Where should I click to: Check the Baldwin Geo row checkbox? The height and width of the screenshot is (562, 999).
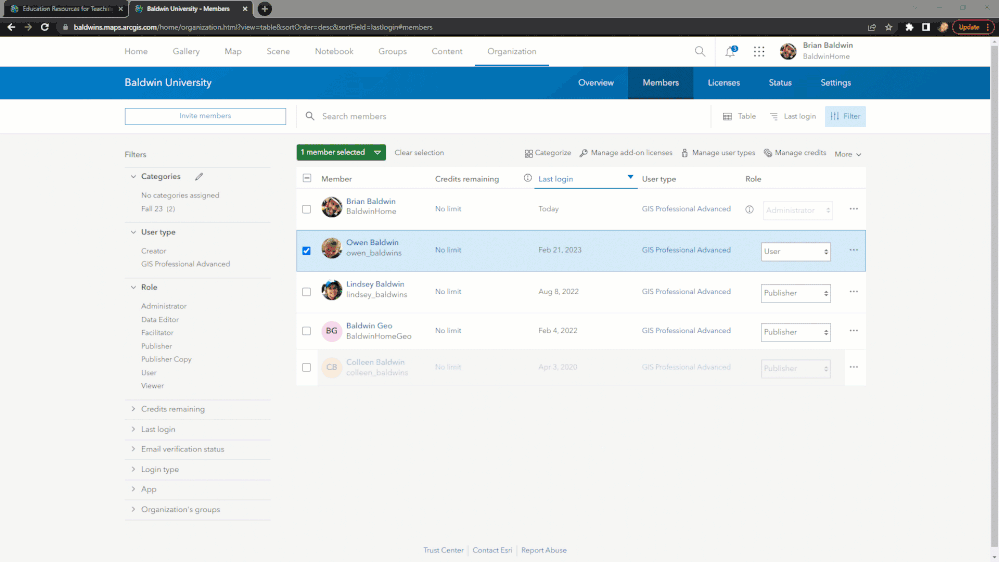click(306, 331)
